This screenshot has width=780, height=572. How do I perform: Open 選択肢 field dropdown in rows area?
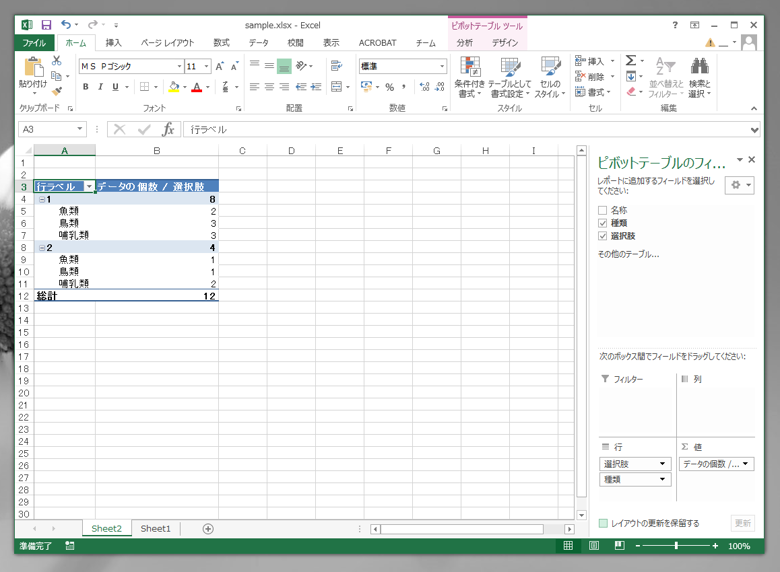(x=662, y=464)
